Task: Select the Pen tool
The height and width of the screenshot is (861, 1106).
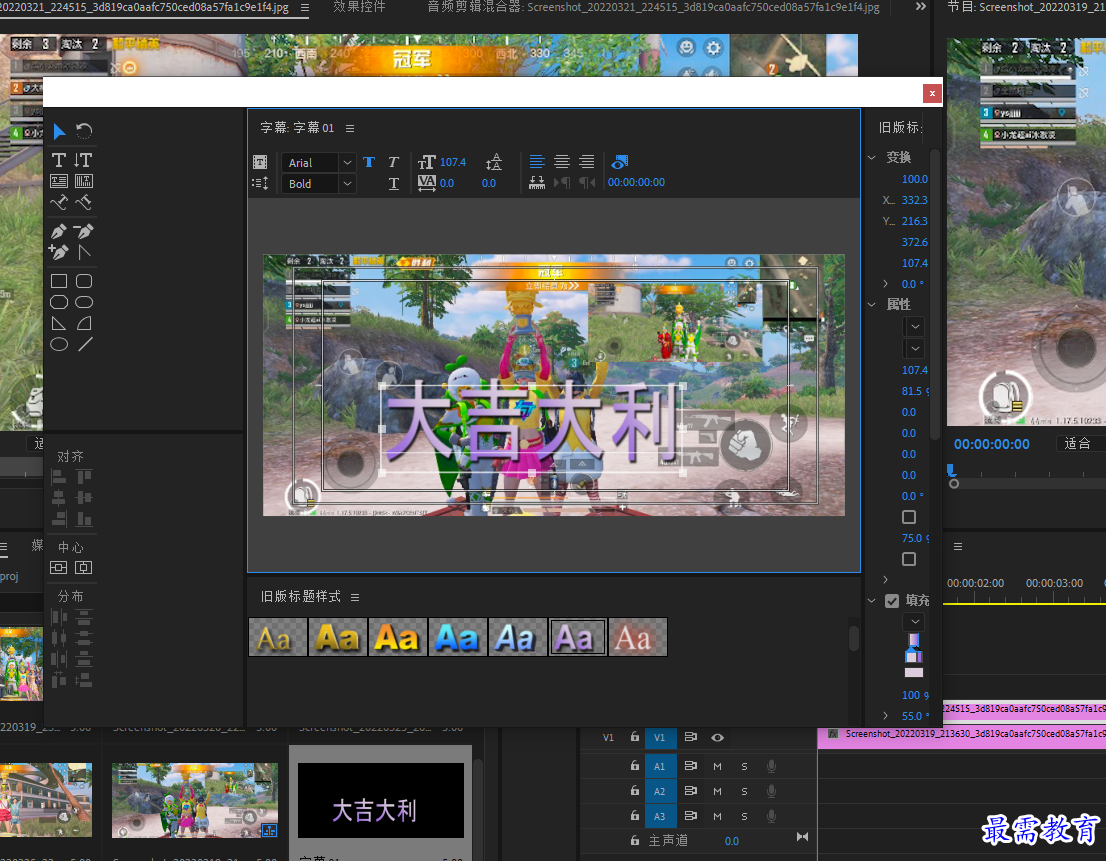Action: pos(59,231)
